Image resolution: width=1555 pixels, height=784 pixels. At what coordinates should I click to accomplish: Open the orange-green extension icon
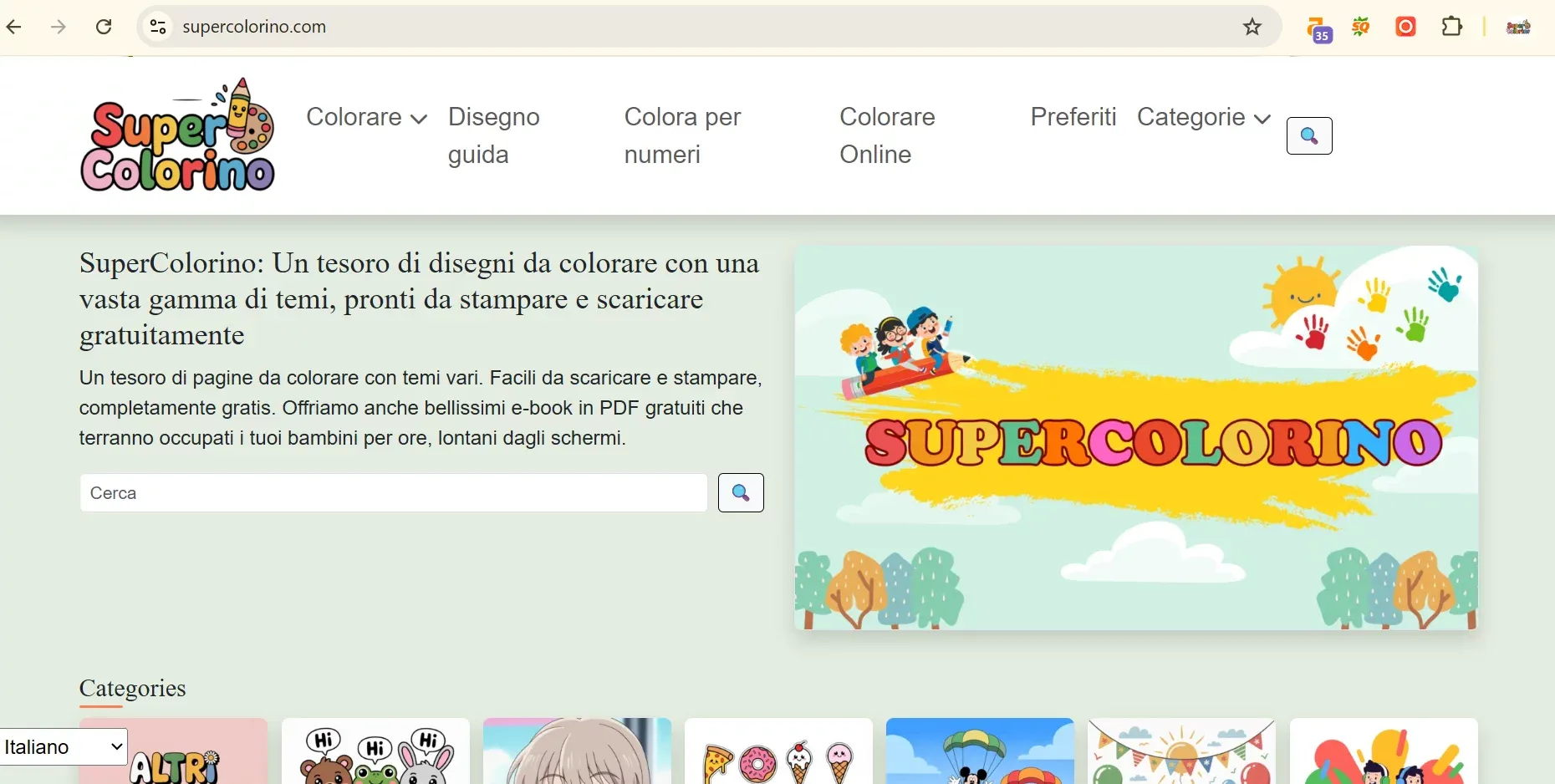point(1361,27)
